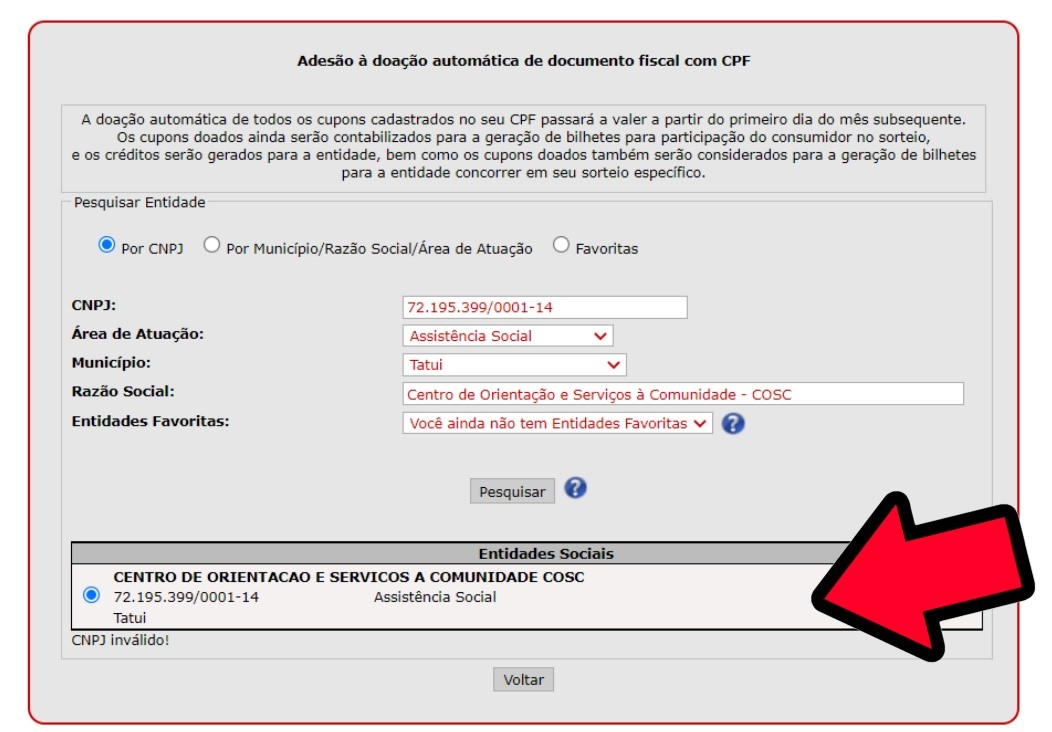Select the COSC entity radio in results
1052x732 pixels.
[92, 595]
